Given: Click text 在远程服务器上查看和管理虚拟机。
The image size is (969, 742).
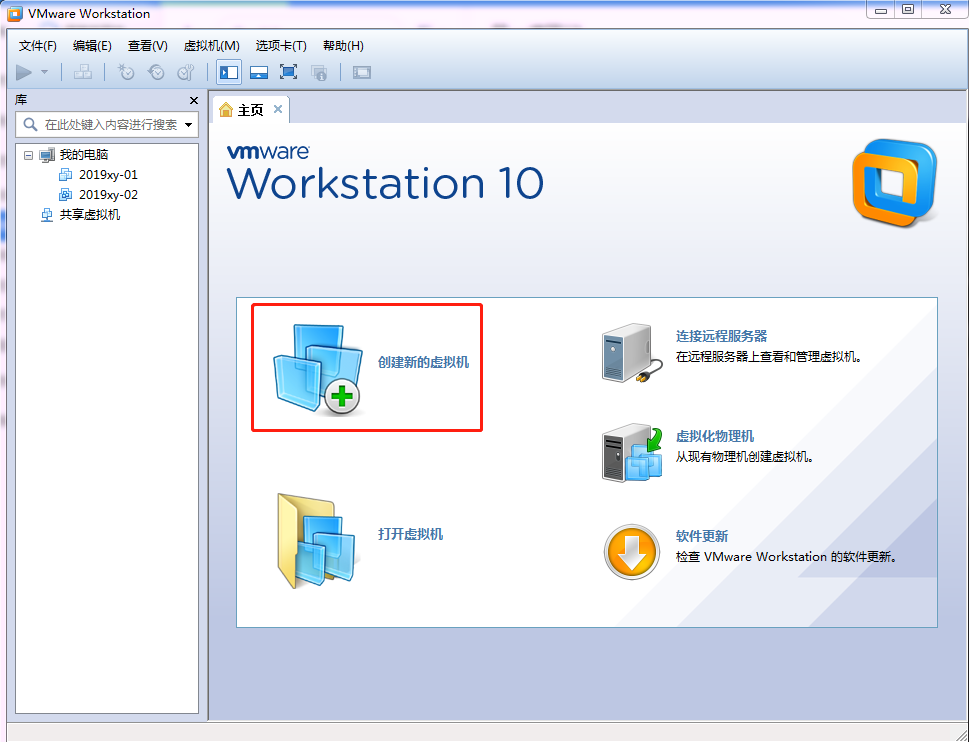Looking at the screenshot, I should pos(769,357).
